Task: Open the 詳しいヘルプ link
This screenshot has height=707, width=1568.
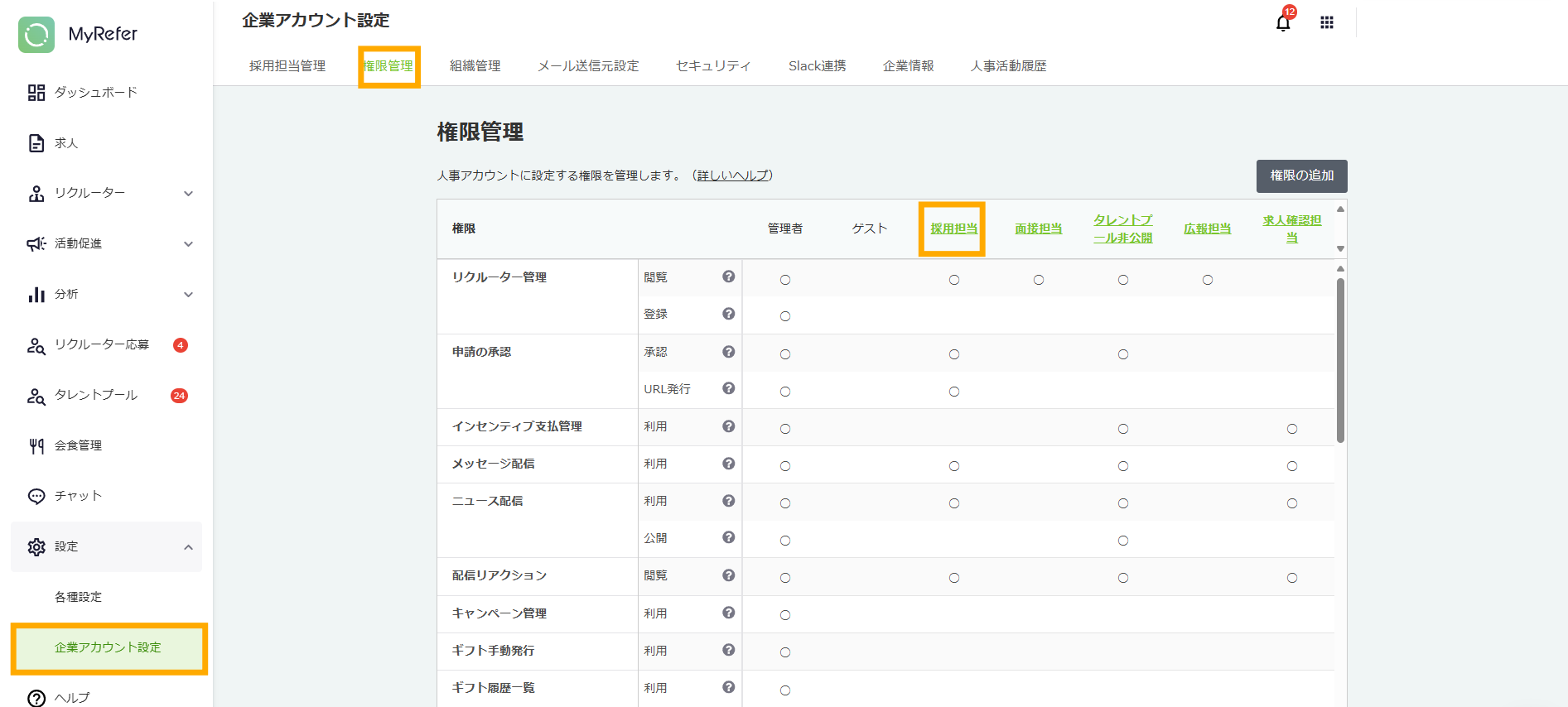Action: 732,176
